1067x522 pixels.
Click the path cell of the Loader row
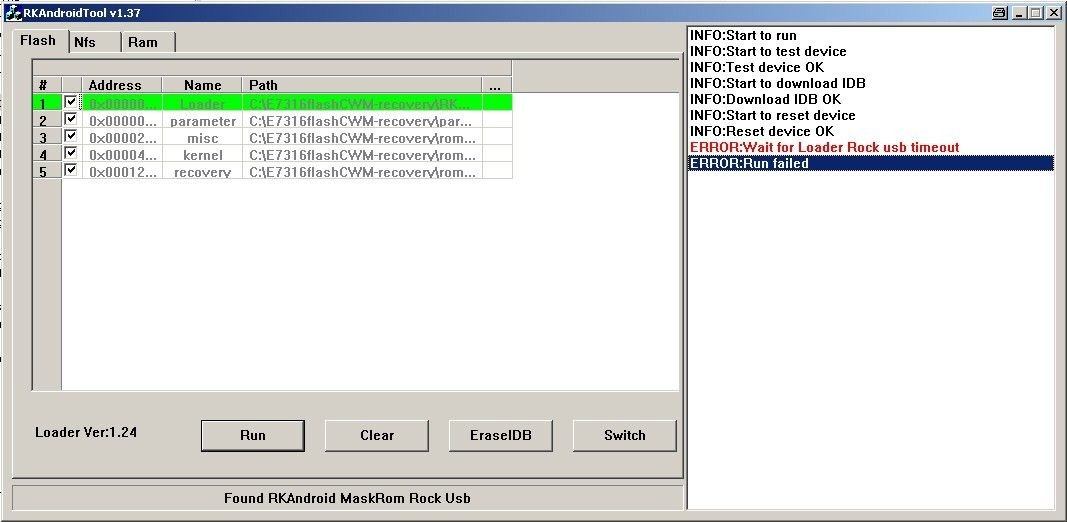click(x=362, y=103)
